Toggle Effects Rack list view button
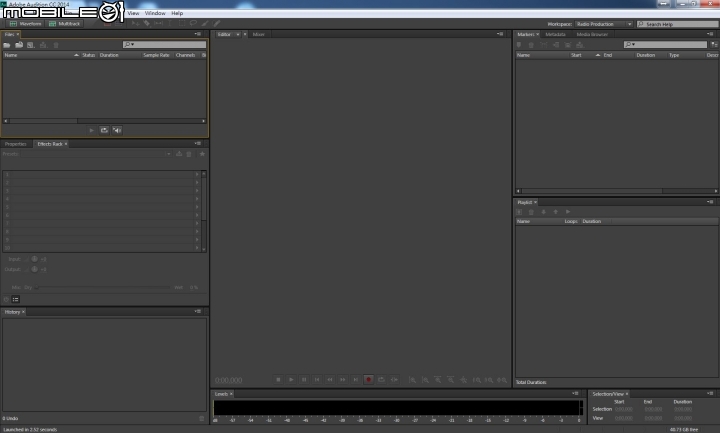The width and height of the screenshot is (720, 433). click(16, 299)
